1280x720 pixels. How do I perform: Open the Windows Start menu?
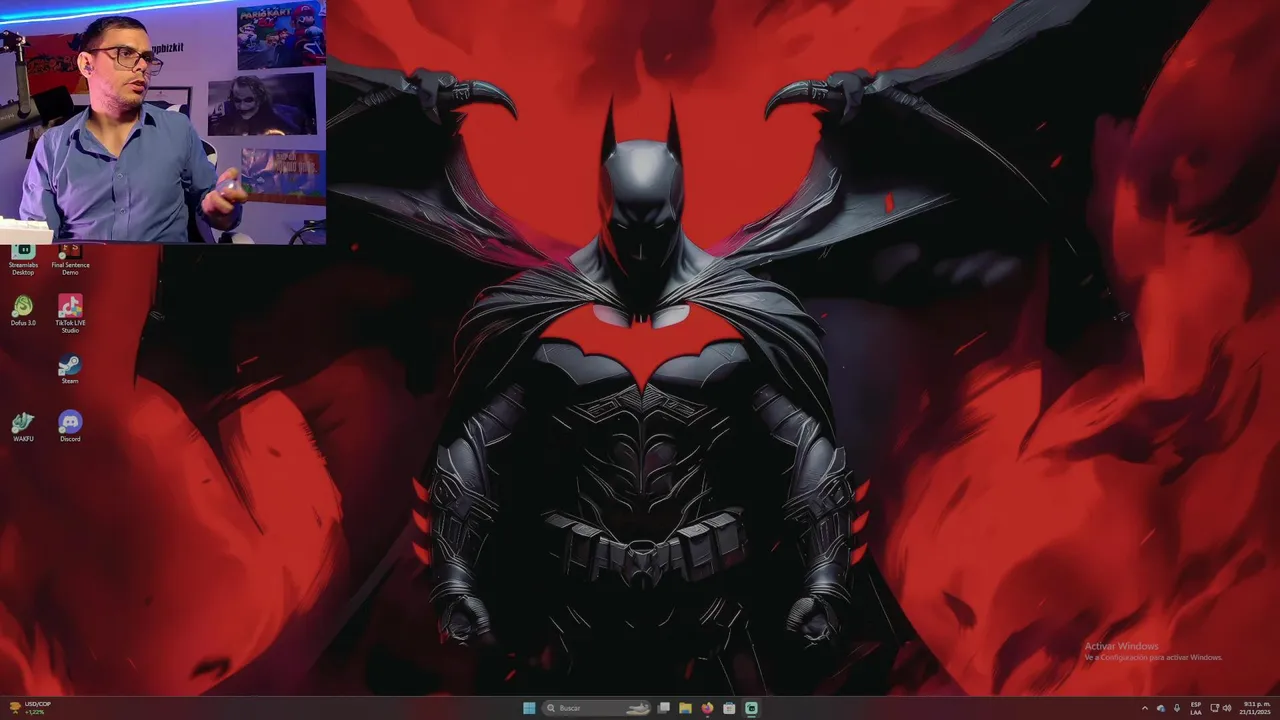pos(529,708)
